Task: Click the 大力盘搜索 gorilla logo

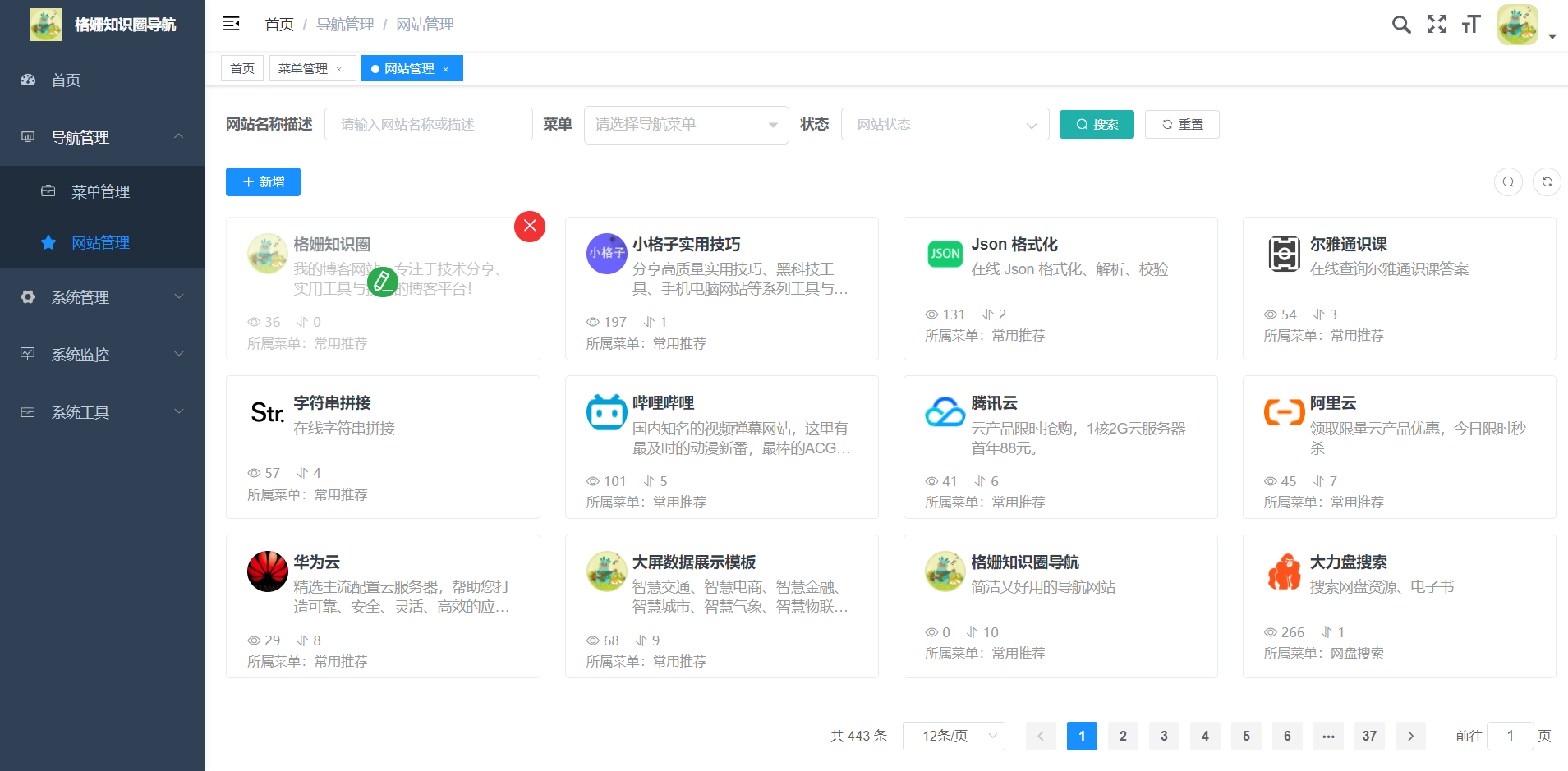Action: (x=1284, y=571)
